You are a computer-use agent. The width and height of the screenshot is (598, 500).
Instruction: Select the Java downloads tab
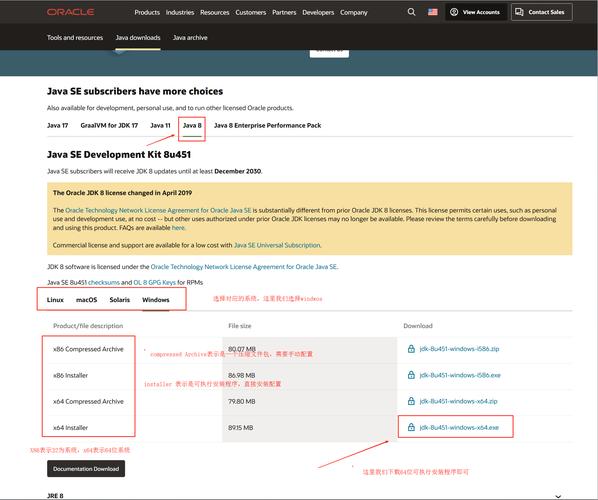point(138,37)
